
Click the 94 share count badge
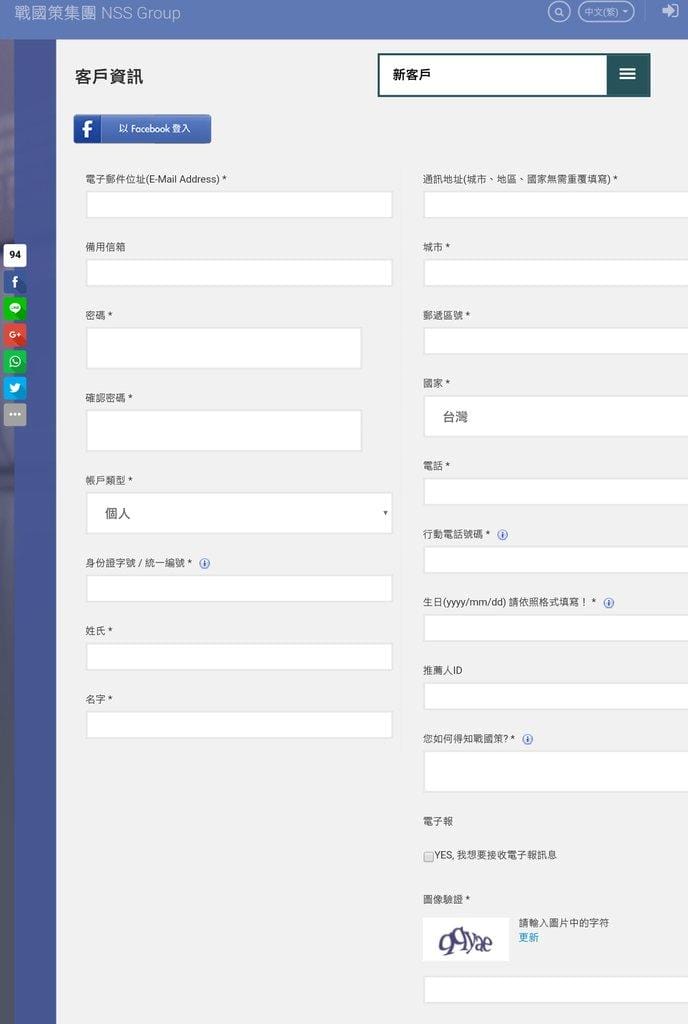click(15, 255)
